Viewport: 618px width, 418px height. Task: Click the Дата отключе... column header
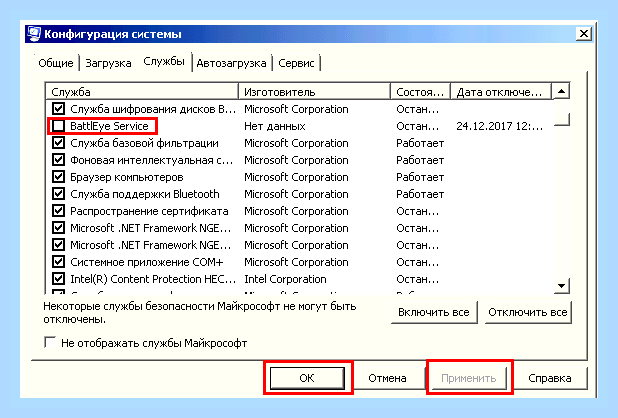tap(500, 92)
